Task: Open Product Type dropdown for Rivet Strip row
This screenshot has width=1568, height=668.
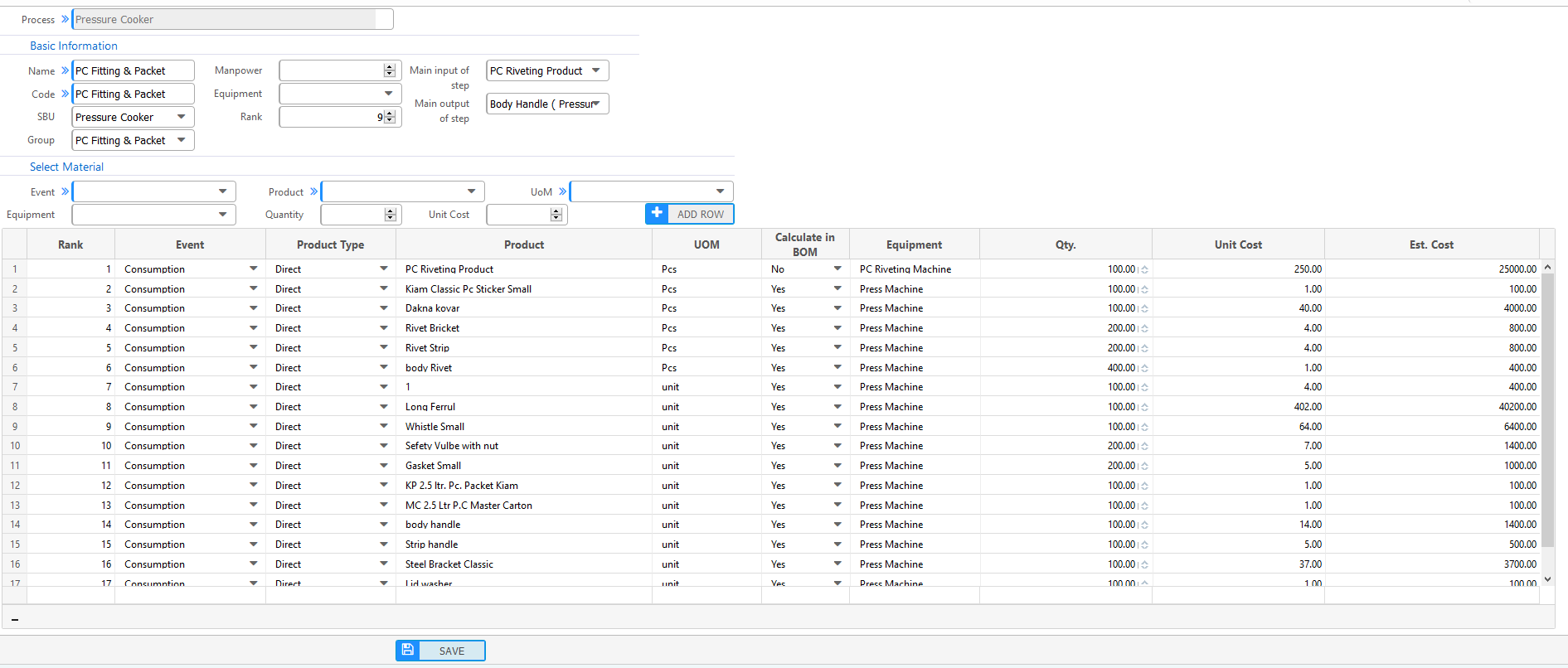Action: click(x=384, y=348)
